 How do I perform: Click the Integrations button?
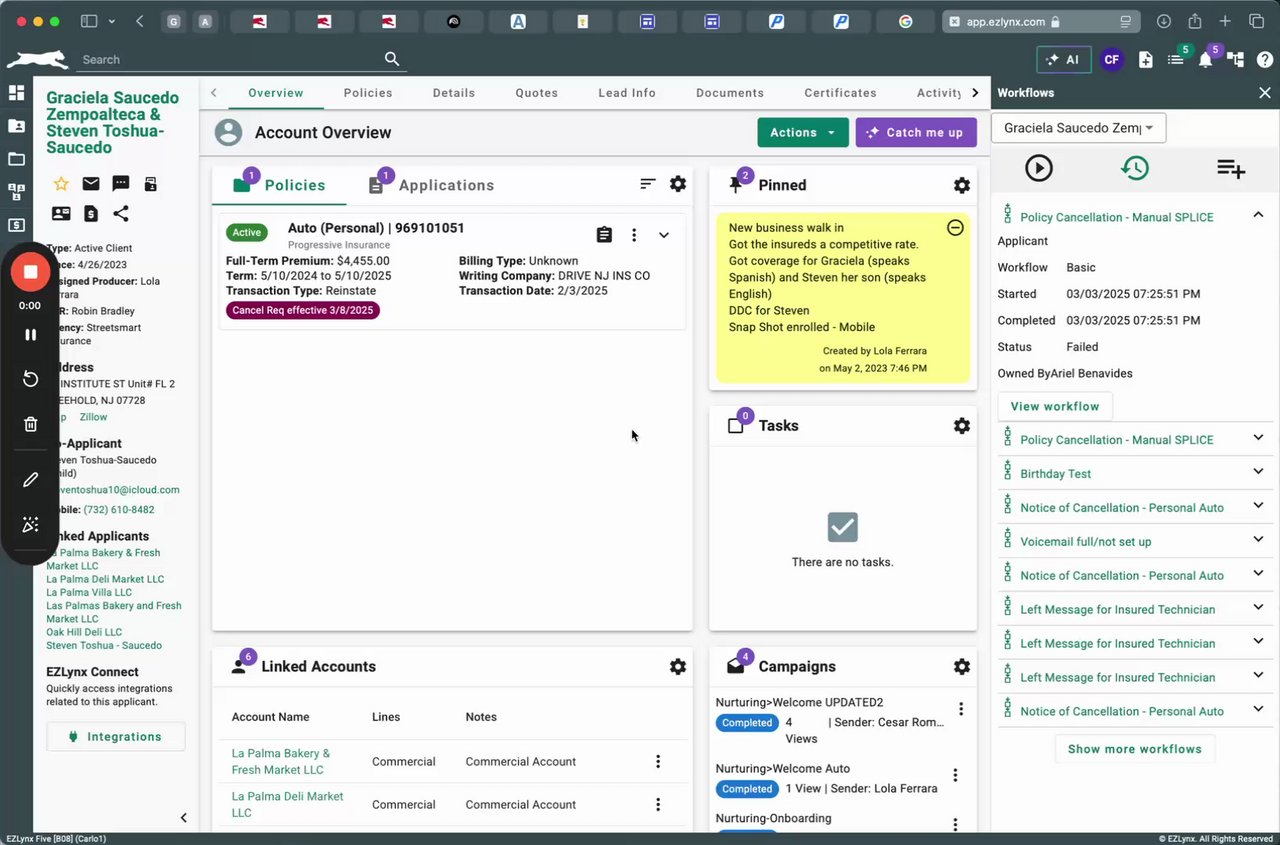click(x=116, y=737)
